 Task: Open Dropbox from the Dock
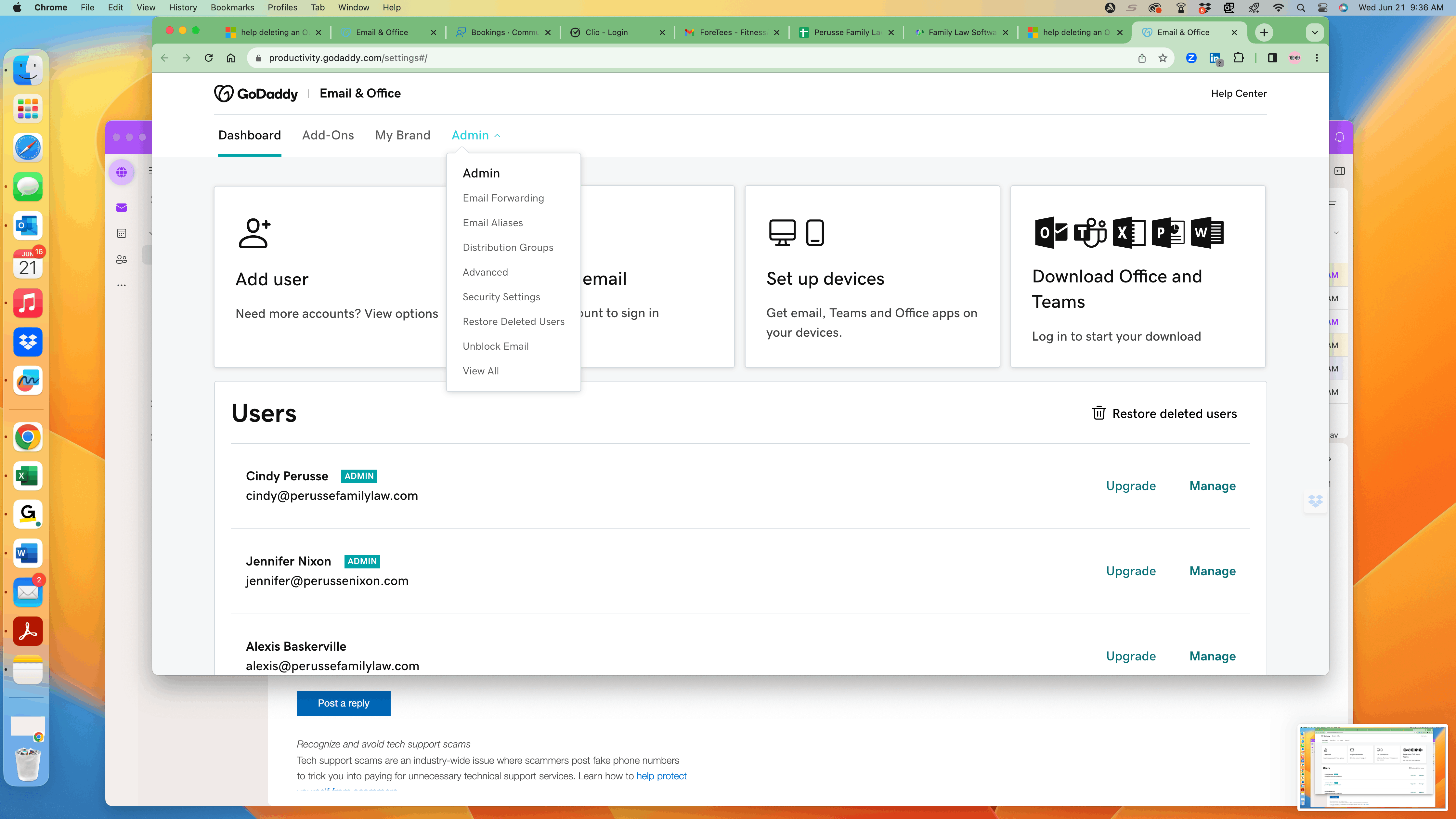(x=28, y=341)
